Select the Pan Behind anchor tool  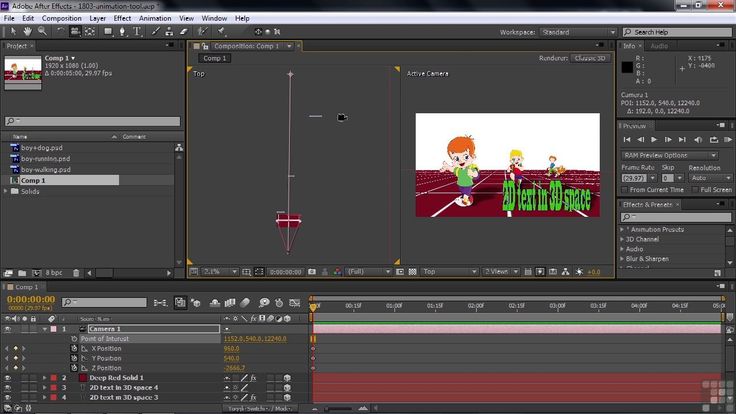tap(90, 31)
